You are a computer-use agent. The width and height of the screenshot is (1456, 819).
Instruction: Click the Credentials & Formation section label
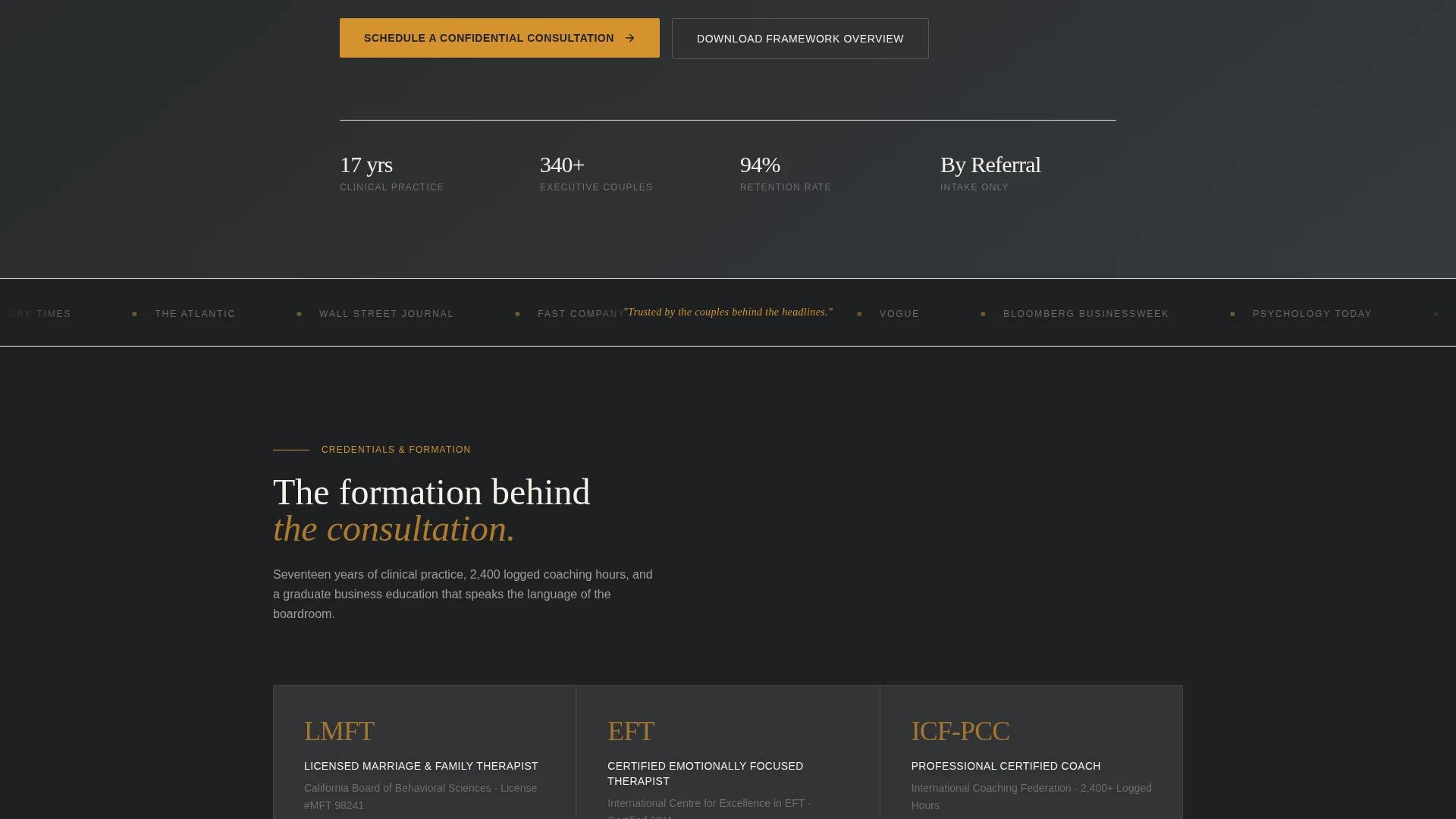click(396, 450)
